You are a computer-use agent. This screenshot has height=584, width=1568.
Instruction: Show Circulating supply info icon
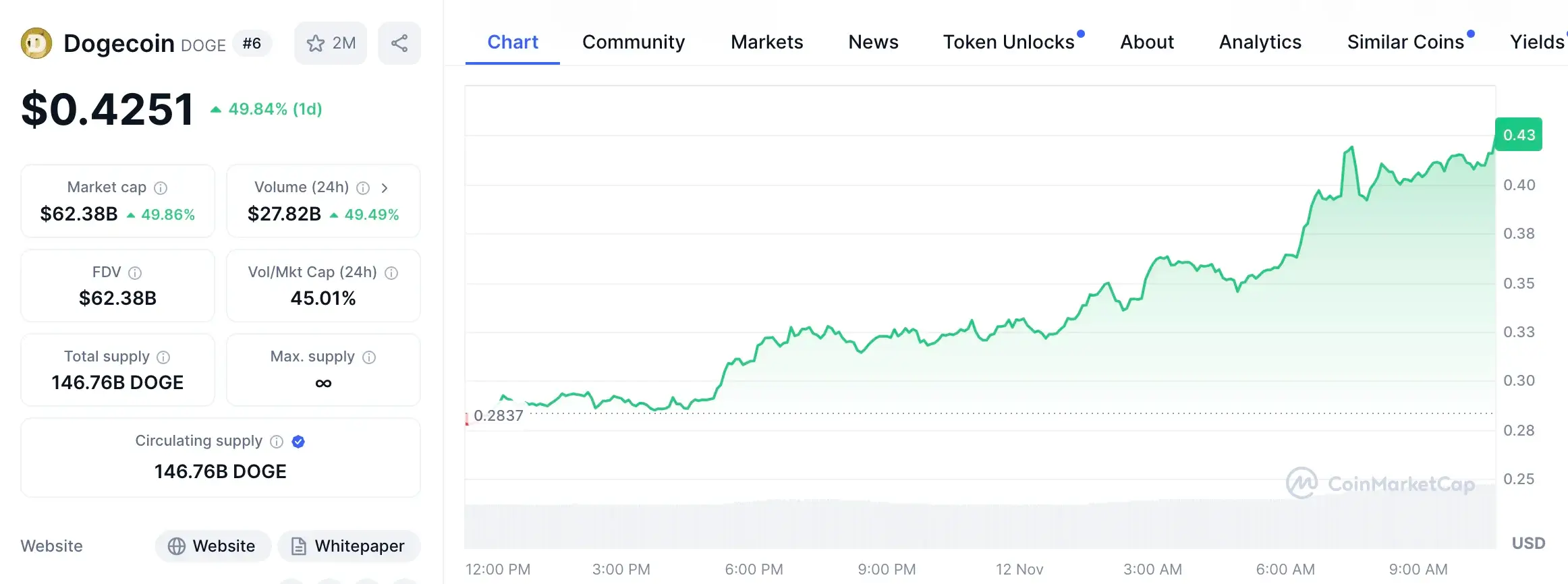click(277, 442)
